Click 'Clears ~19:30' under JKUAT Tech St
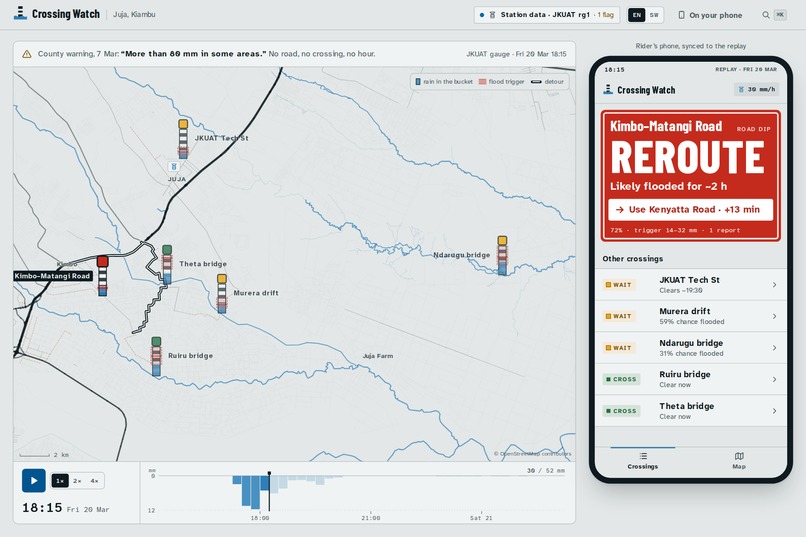This screenshot has width=806, height=537. 681,290
